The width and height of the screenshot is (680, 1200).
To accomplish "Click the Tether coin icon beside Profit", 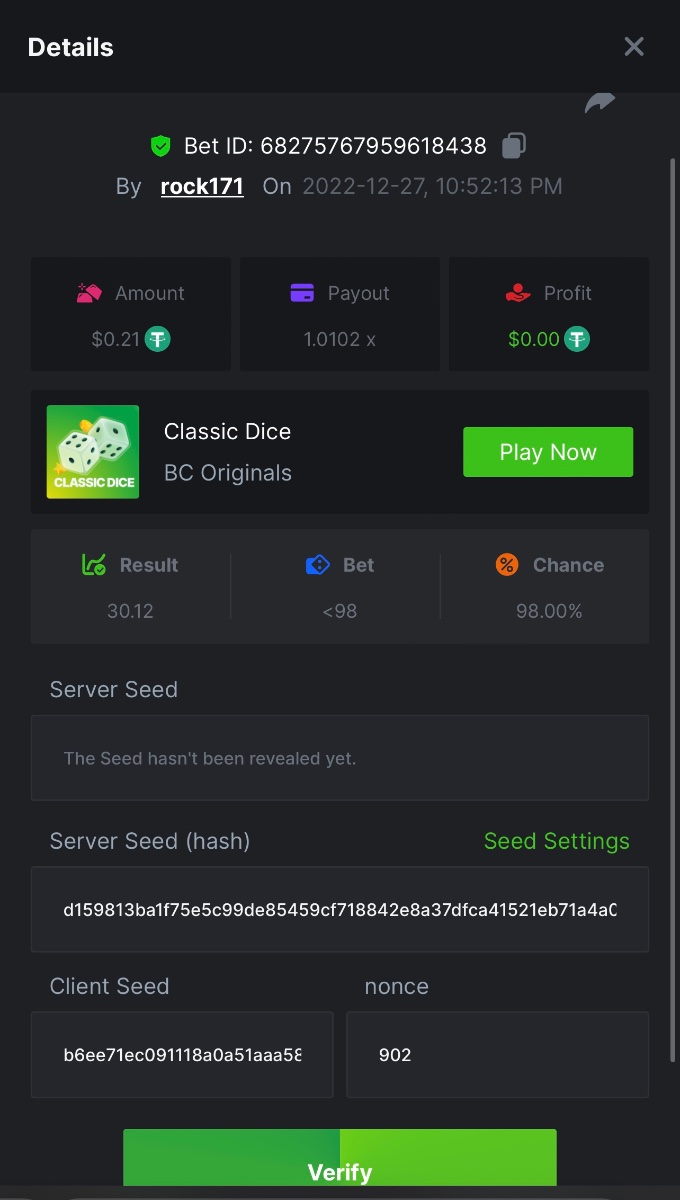I will point(577,339).
